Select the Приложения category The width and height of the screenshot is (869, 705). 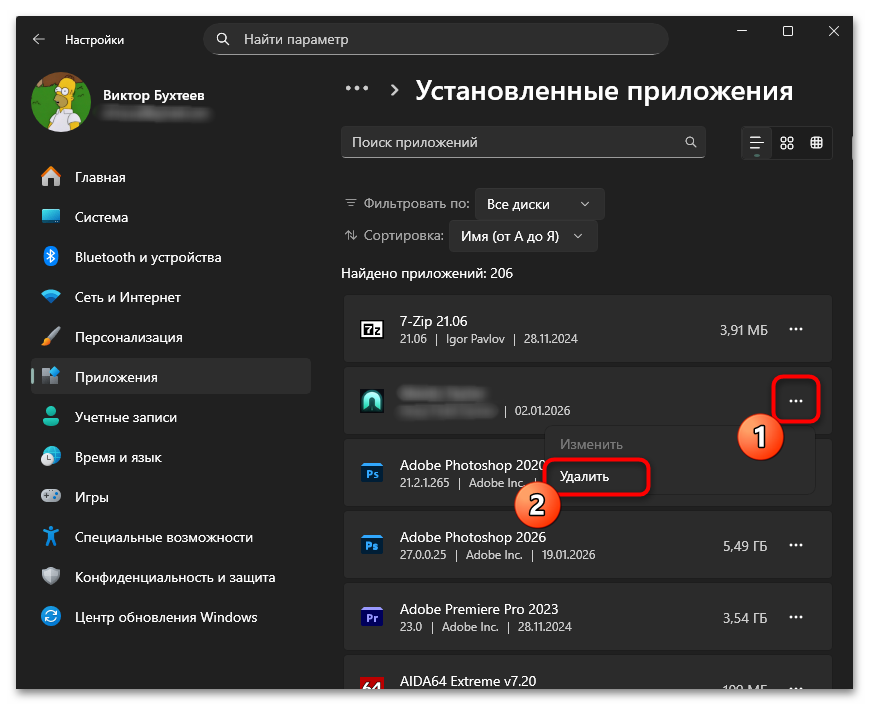pyautogui.click(x=171, y=377)
